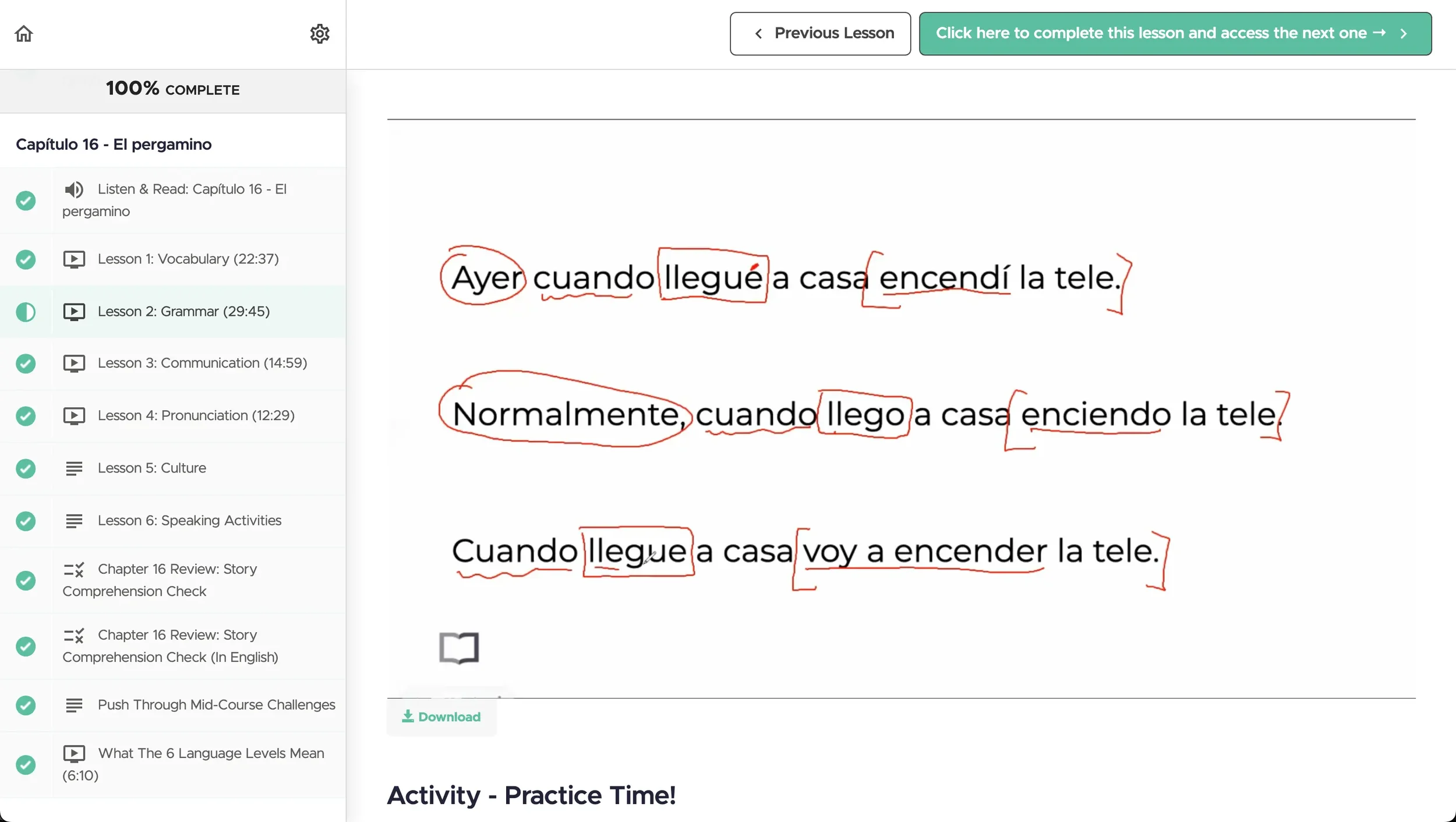This screenshot has width=1456, height=822.
Task: Select the speaker icon next to Listen & Read
Action: coord(73,189)
